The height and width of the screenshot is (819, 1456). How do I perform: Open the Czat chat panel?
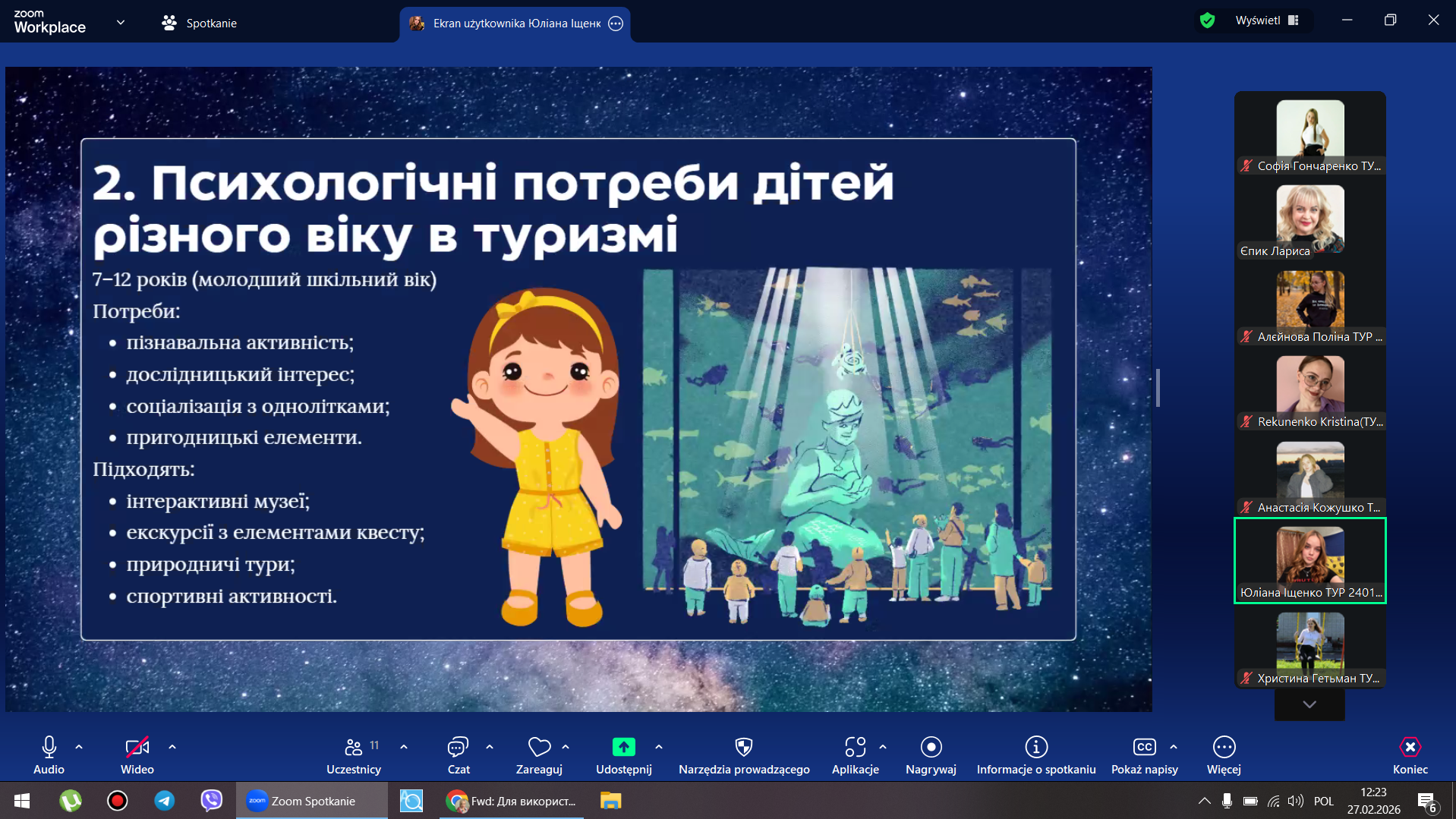(x=458, y=755)
